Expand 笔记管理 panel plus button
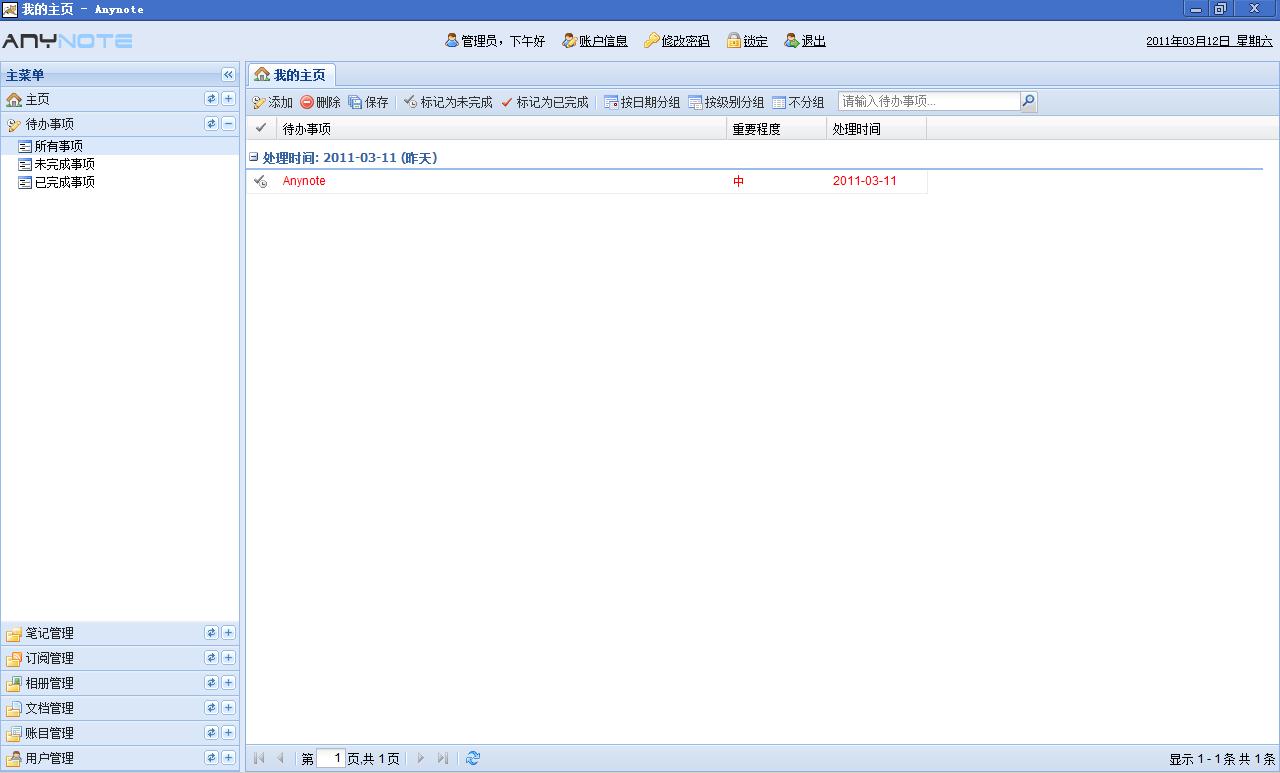1280x773 pixels. pos(228,632)
